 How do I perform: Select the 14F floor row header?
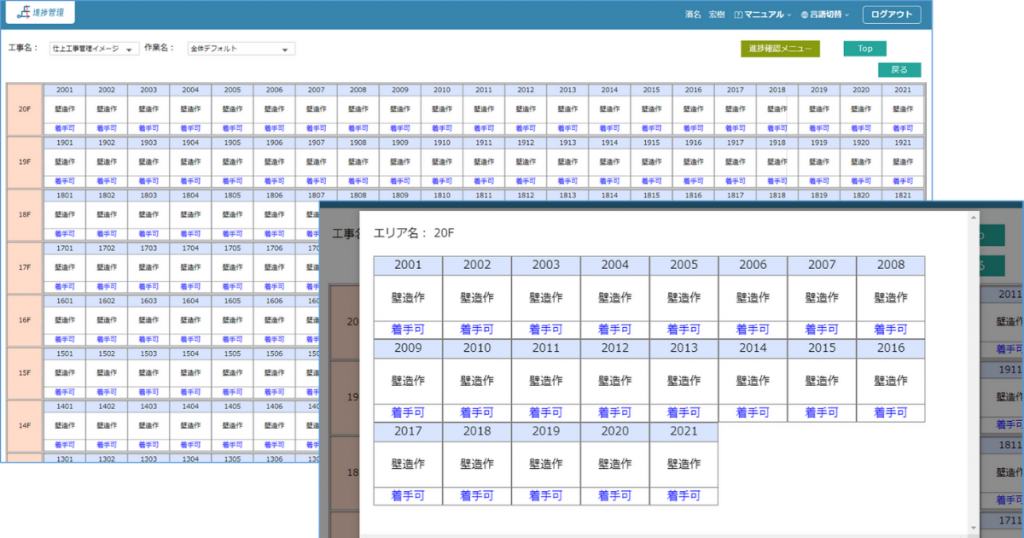[24, 425]
